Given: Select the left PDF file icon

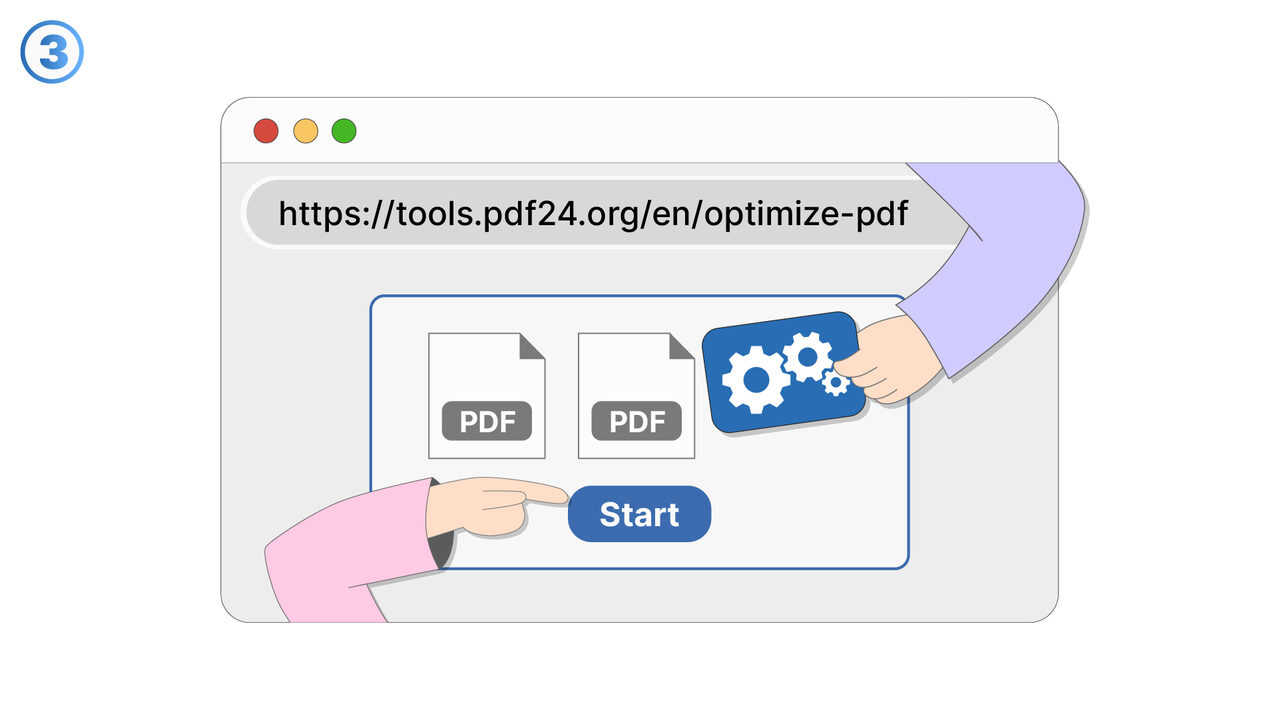Looking at the screenshot, I should [486, 396].
